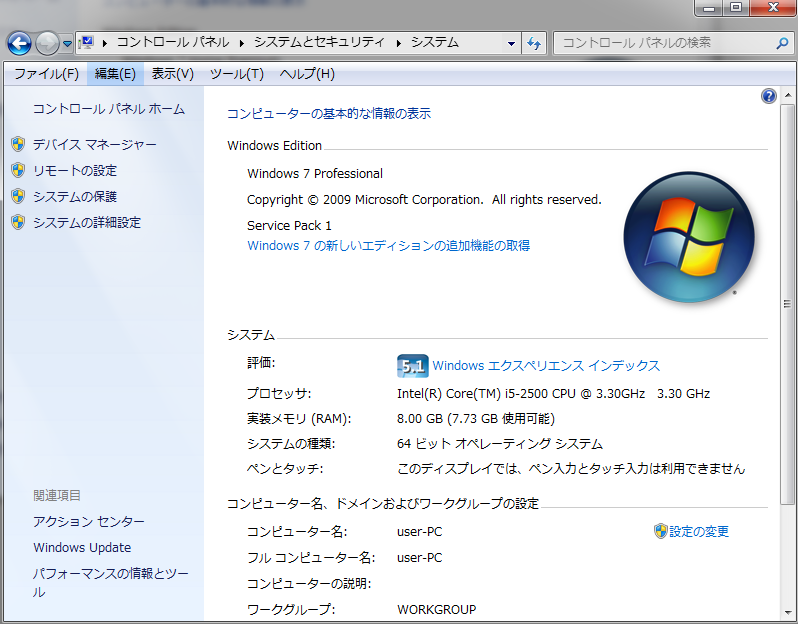798x624 pixels.
Task: Minimize the System window
Action: [709, 8]
